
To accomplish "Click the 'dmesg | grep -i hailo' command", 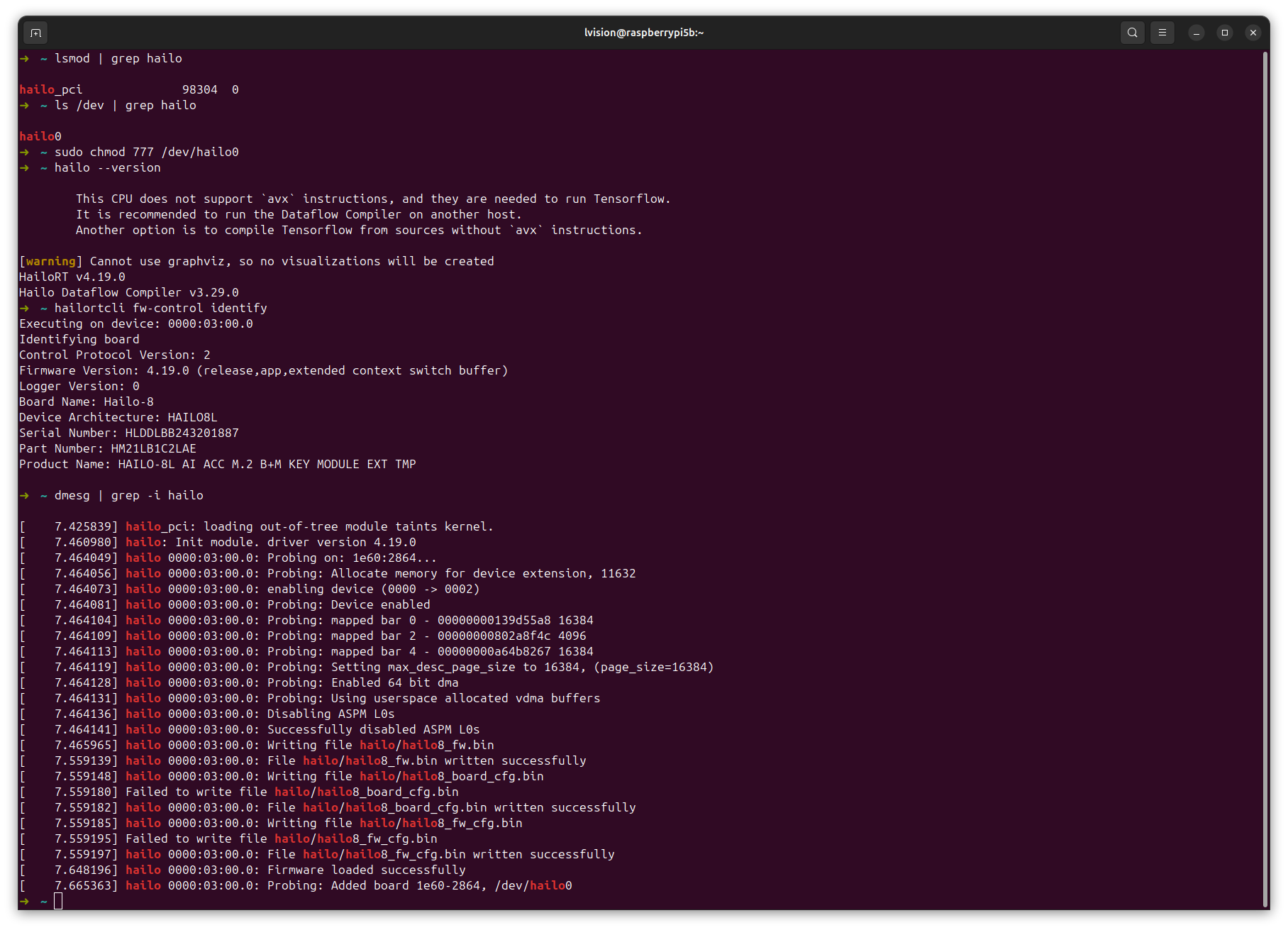I will pos(129,496).
